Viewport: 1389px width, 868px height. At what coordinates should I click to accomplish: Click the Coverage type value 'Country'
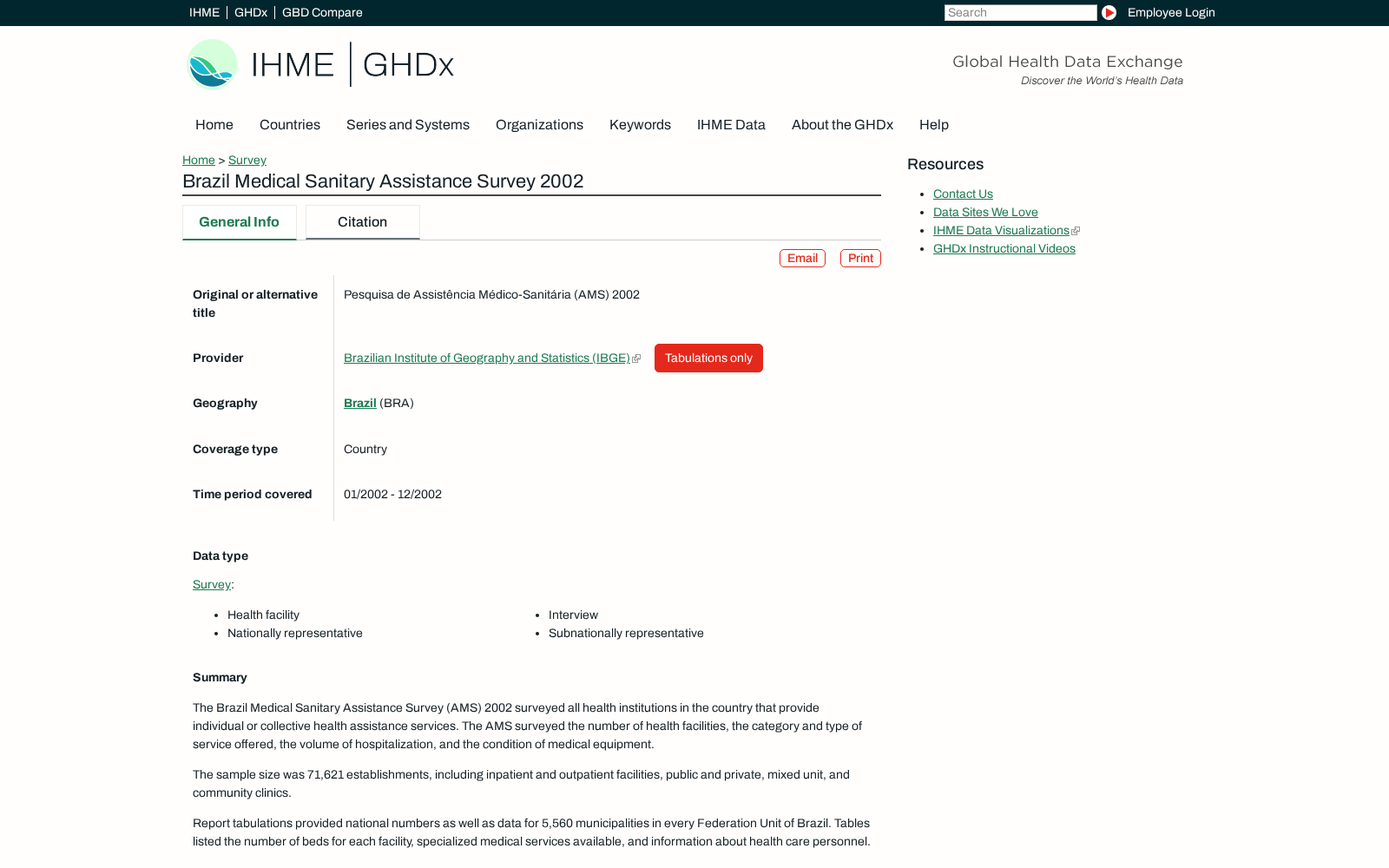coord(365,450)
